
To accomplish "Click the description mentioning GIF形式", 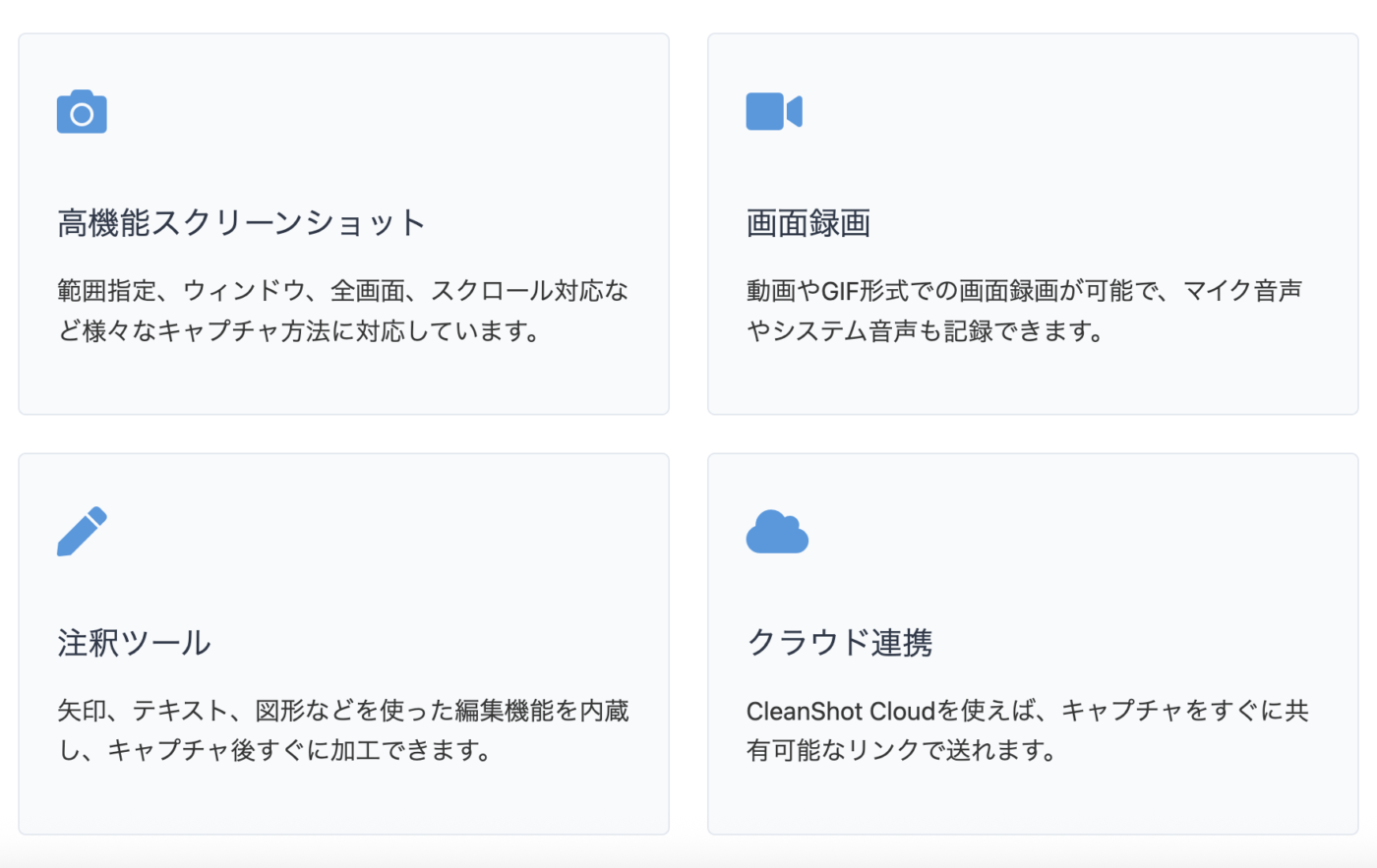I will (1025, 311).
